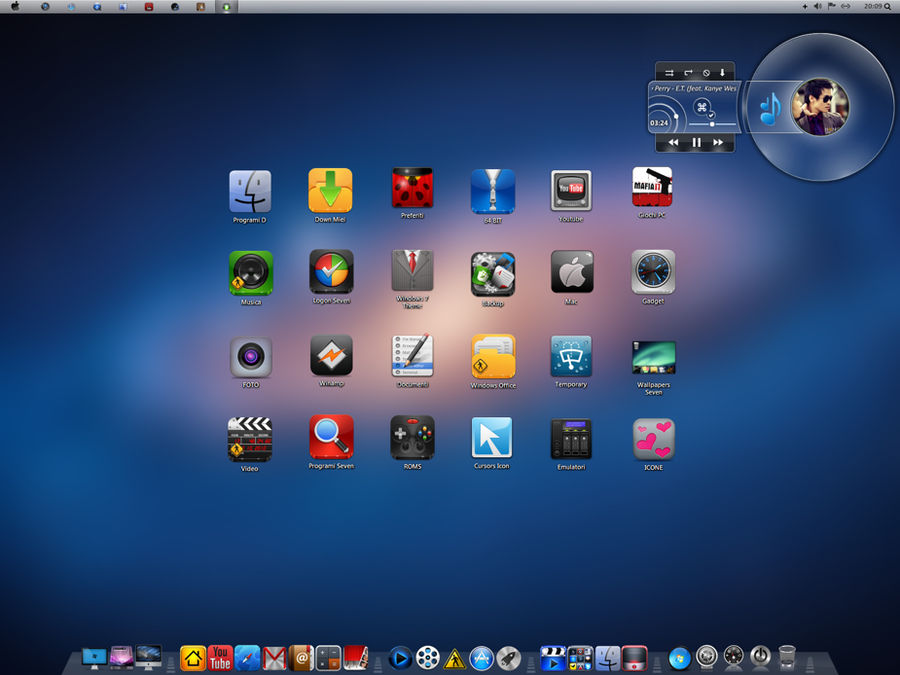Open the Programmi D Finder icon
This screenshot has width=900, height=675.
coord(250,190)
